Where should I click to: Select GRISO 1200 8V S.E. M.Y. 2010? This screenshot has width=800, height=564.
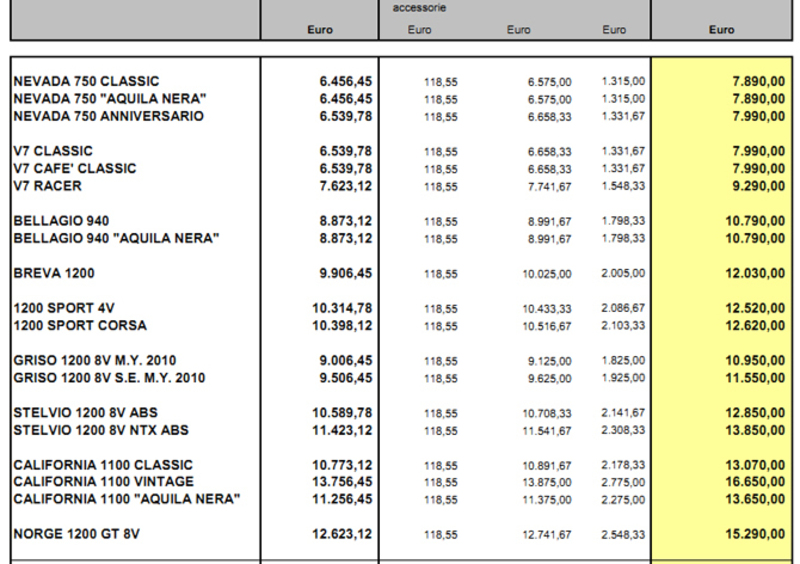[110, 378]
